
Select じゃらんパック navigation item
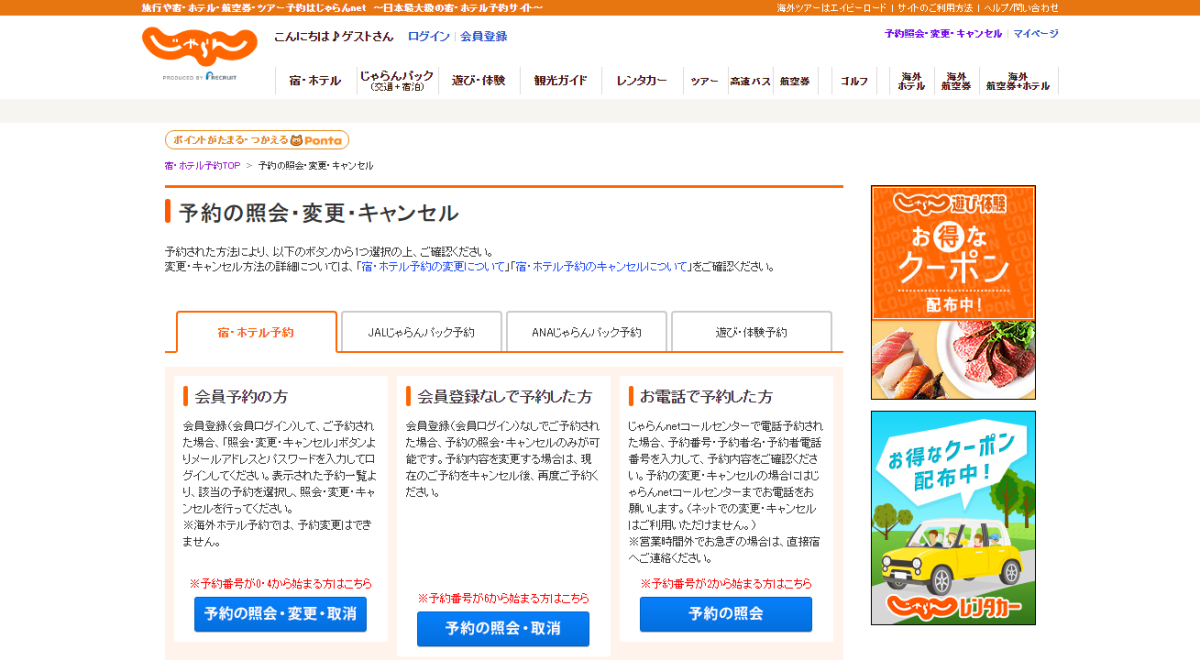[x=397, y=81]
